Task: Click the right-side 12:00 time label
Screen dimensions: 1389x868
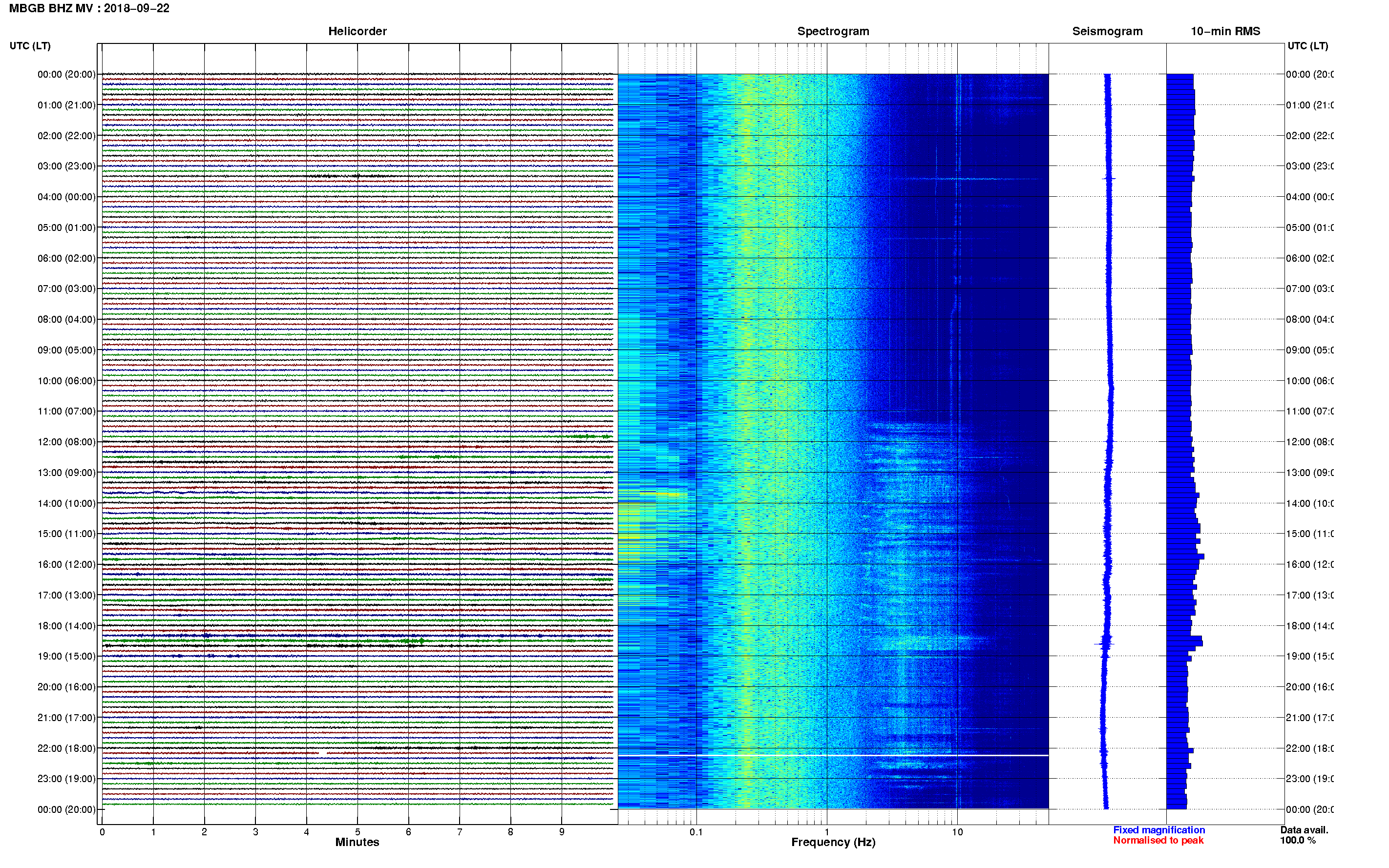Action: [1310, 441]
